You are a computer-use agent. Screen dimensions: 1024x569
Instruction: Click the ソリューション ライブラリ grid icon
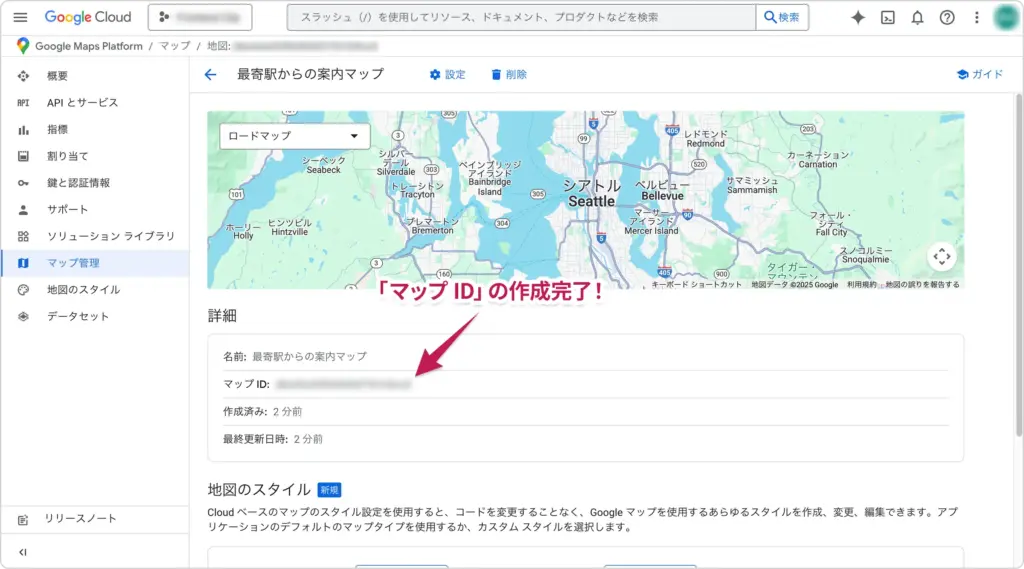click(23, 236)
